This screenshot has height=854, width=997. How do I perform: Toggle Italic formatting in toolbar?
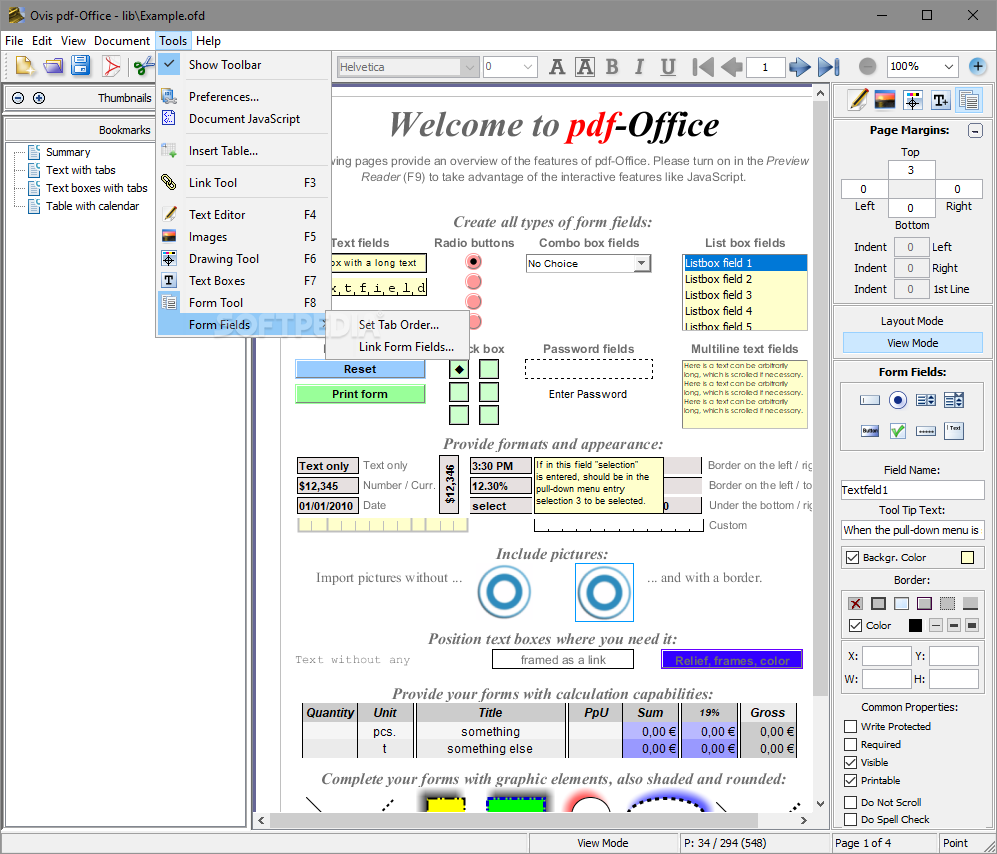click(640, 67)
